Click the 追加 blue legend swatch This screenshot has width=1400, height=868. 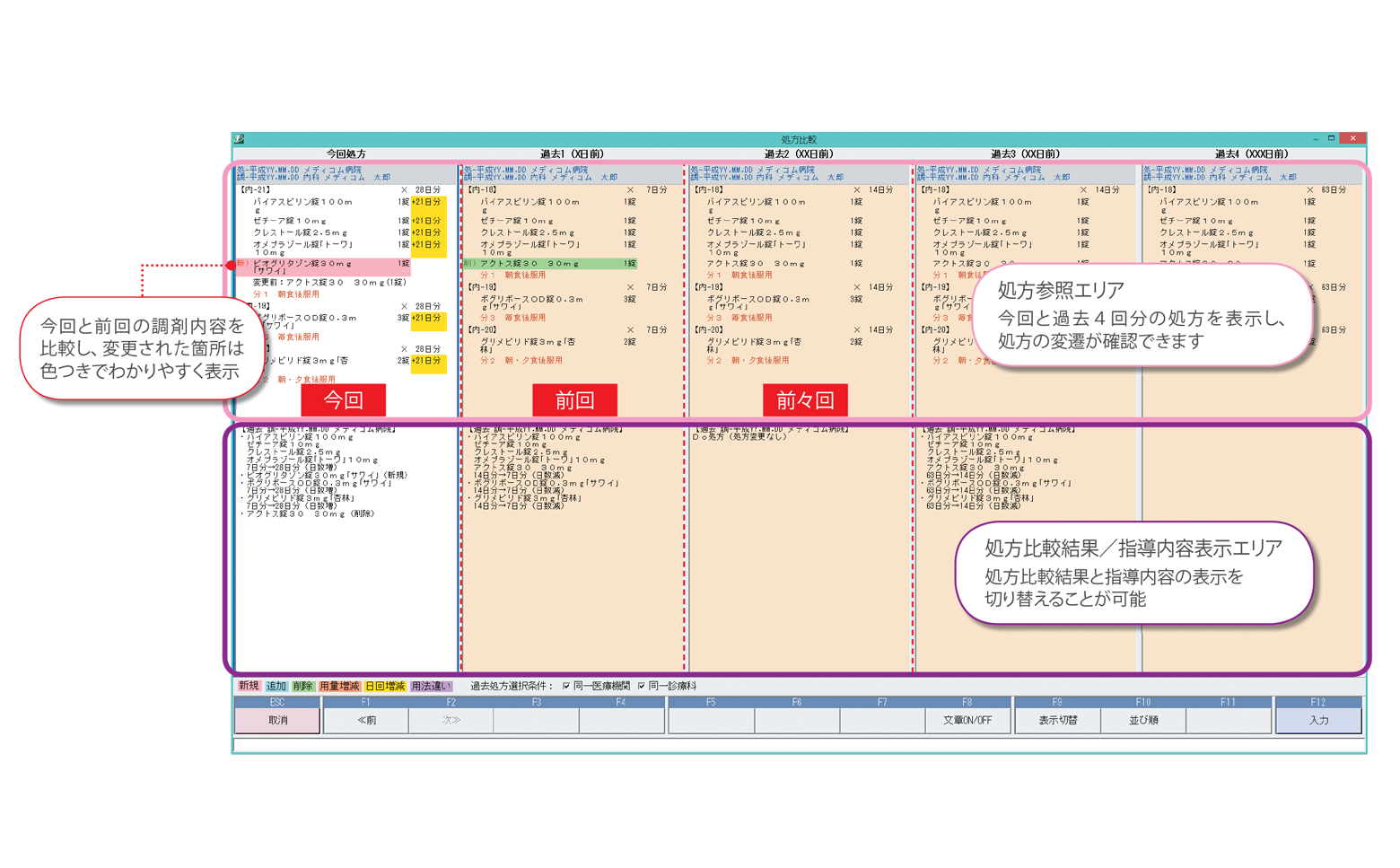point(276,687)
